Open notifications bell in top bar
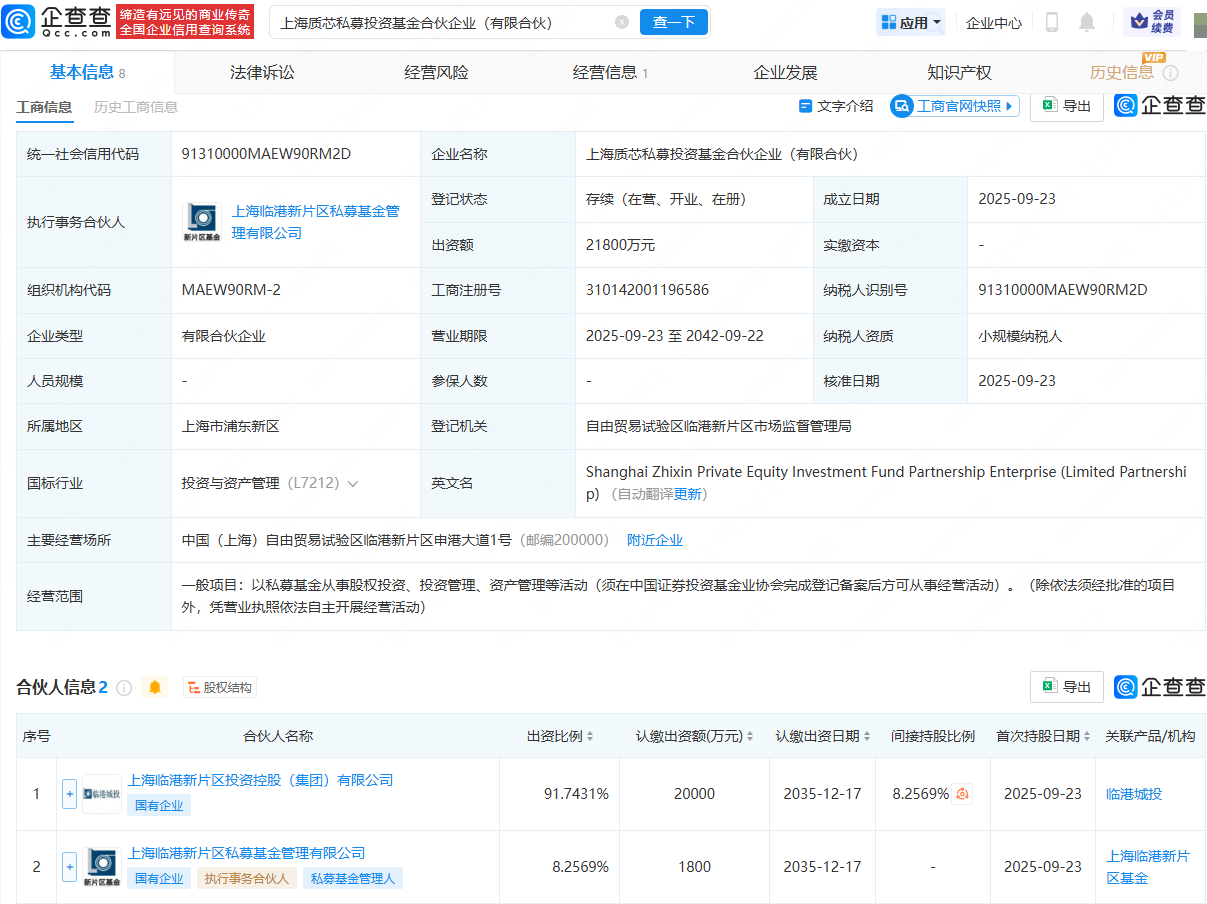The image size is (1207, 904). [1087, 22]
